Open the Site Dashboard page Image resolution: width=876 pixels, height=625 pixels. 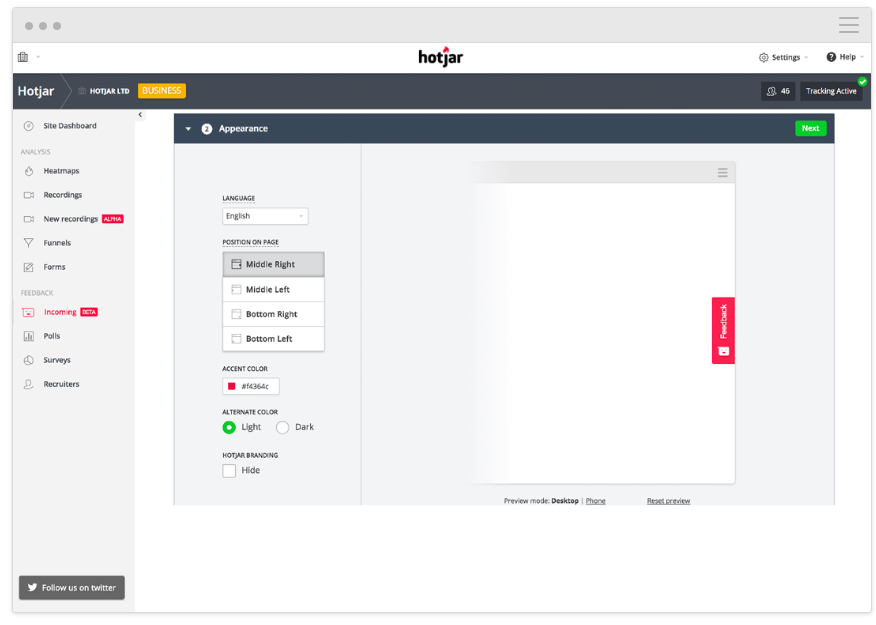click(70, 126)
